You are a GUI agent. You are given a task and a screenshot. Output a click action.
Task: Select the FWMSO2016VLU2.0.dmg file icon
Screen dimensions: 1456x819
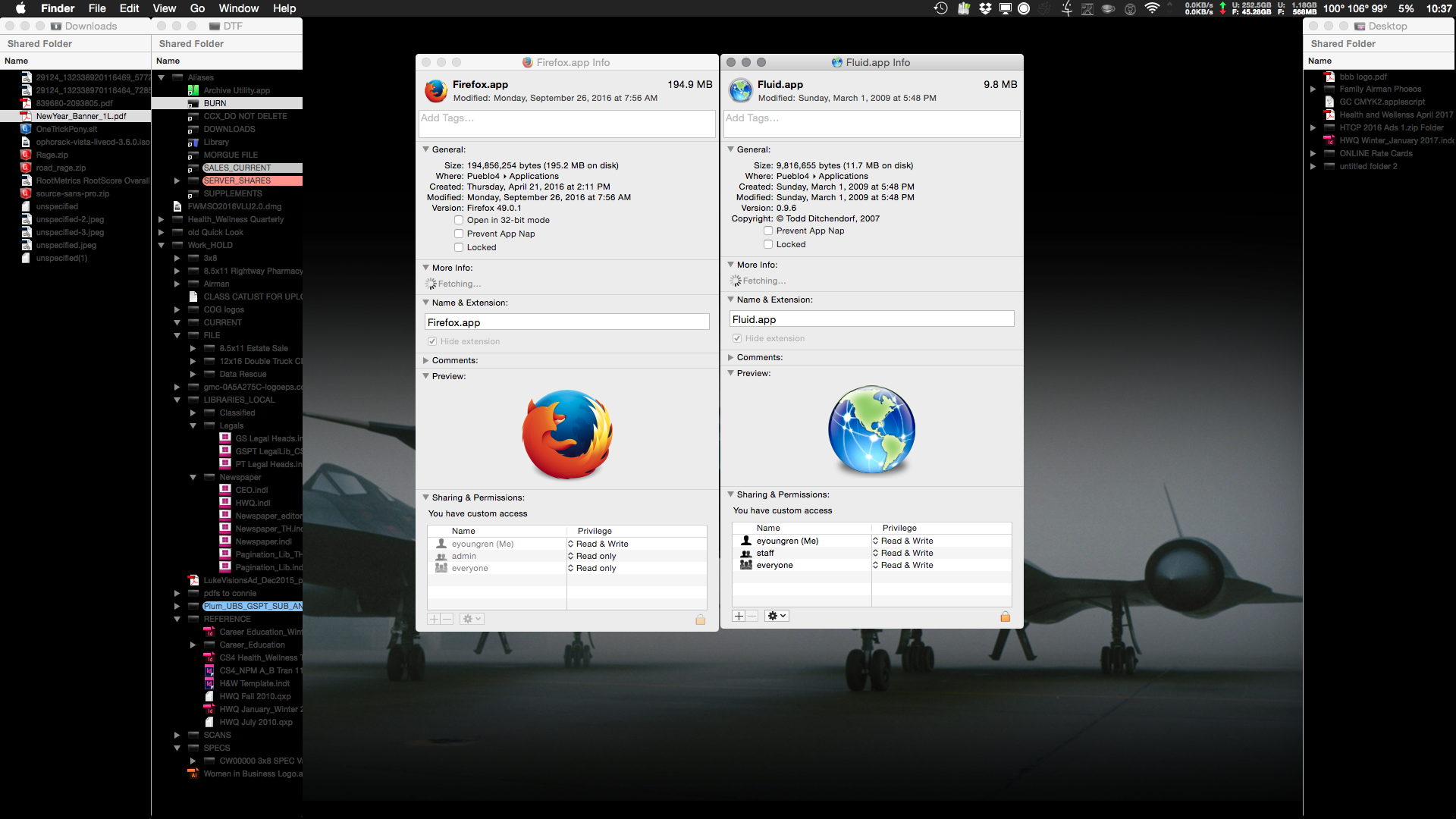(177, 206)
